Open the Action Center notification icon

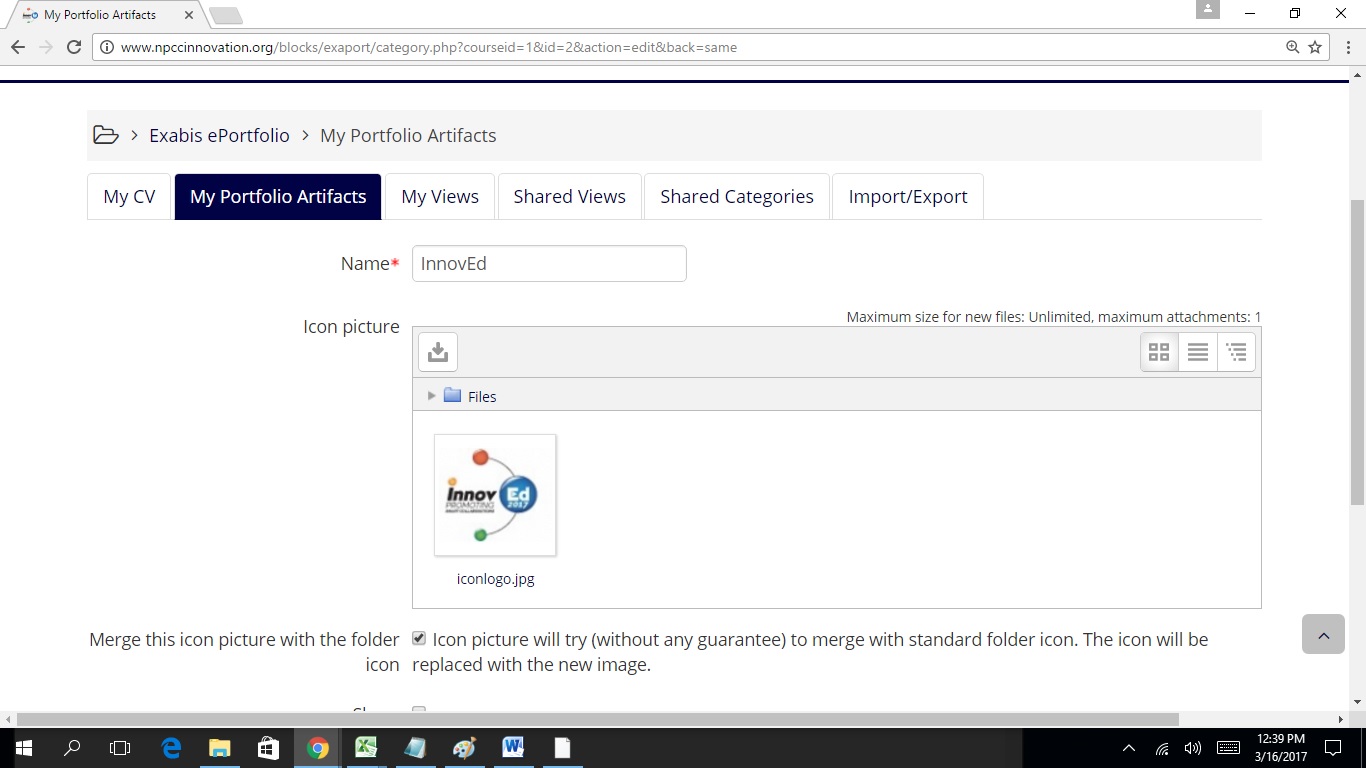[1332, 748]
